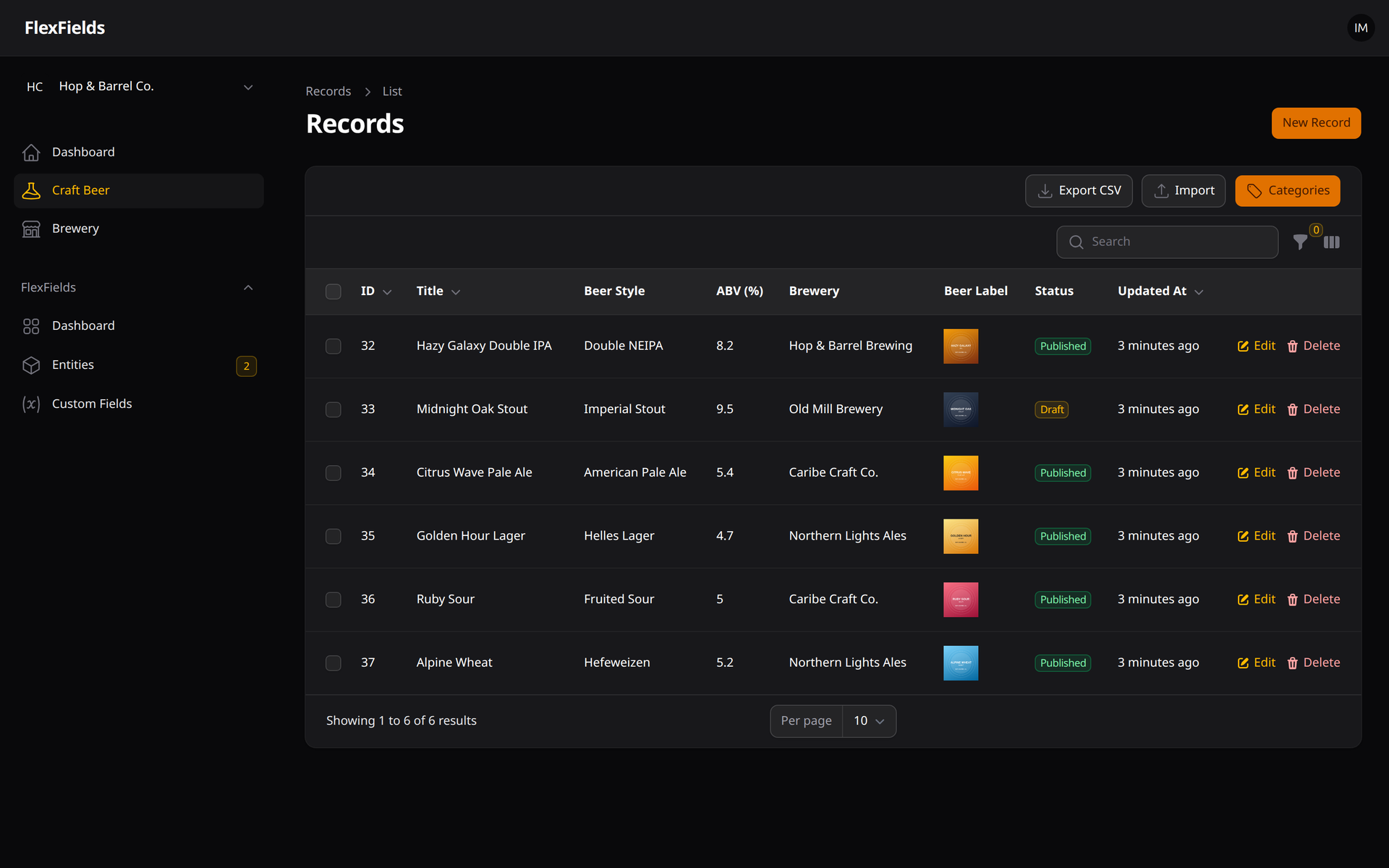Image resolution: width=1389 pixels, height=868 pixels.
Task: Click the New Record button
Action: [x=1316, y=123]
